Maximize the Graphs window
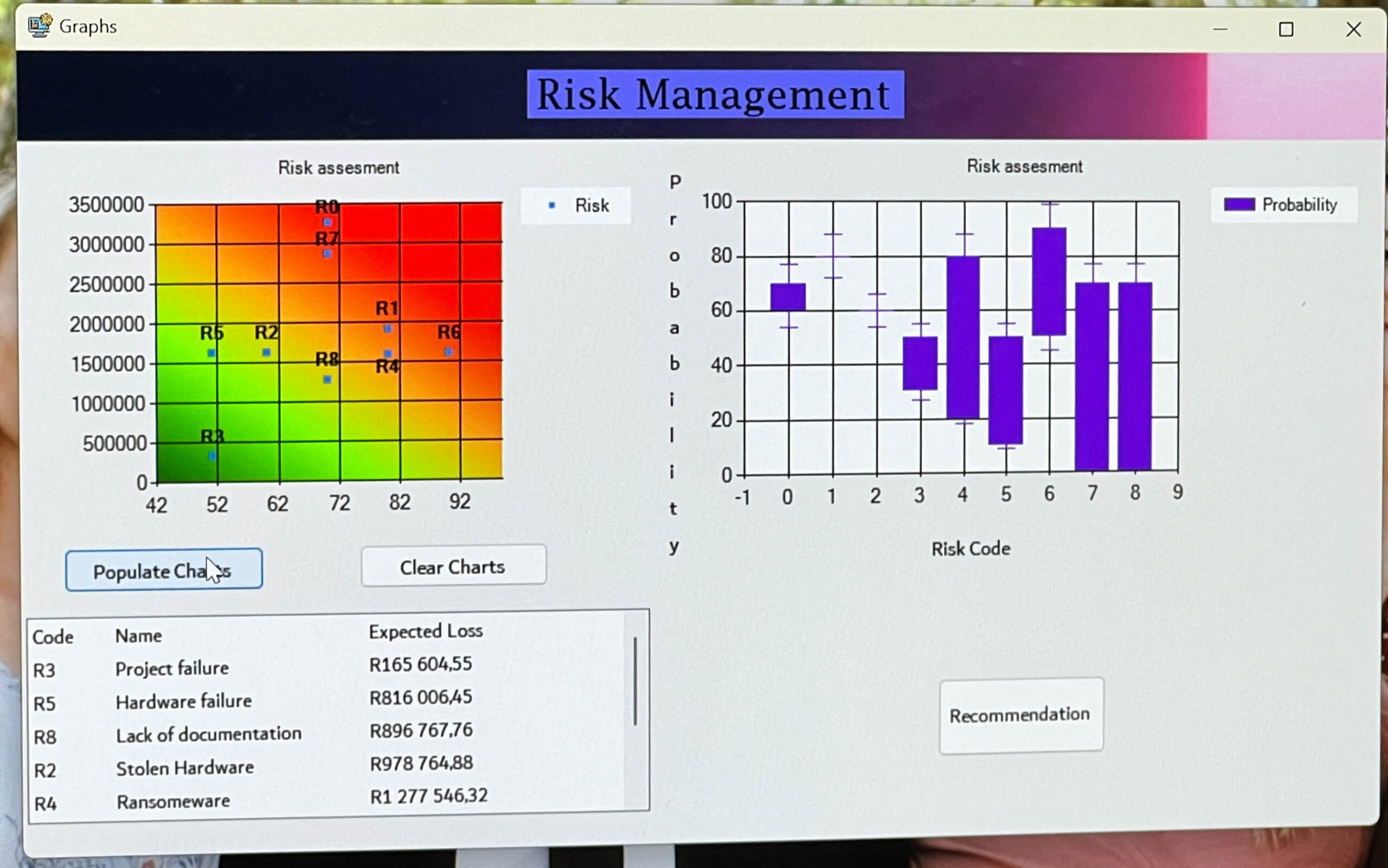The width and height of the screenshot is (1388, 868). tap(1286, 29)
